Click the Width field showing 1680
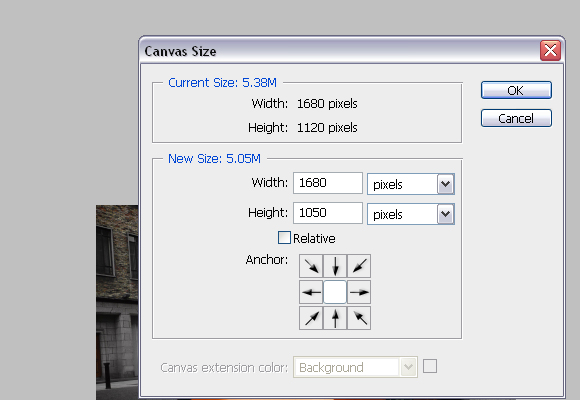The width and height of the screenshot is (580, 400). [x=328, y=183]
